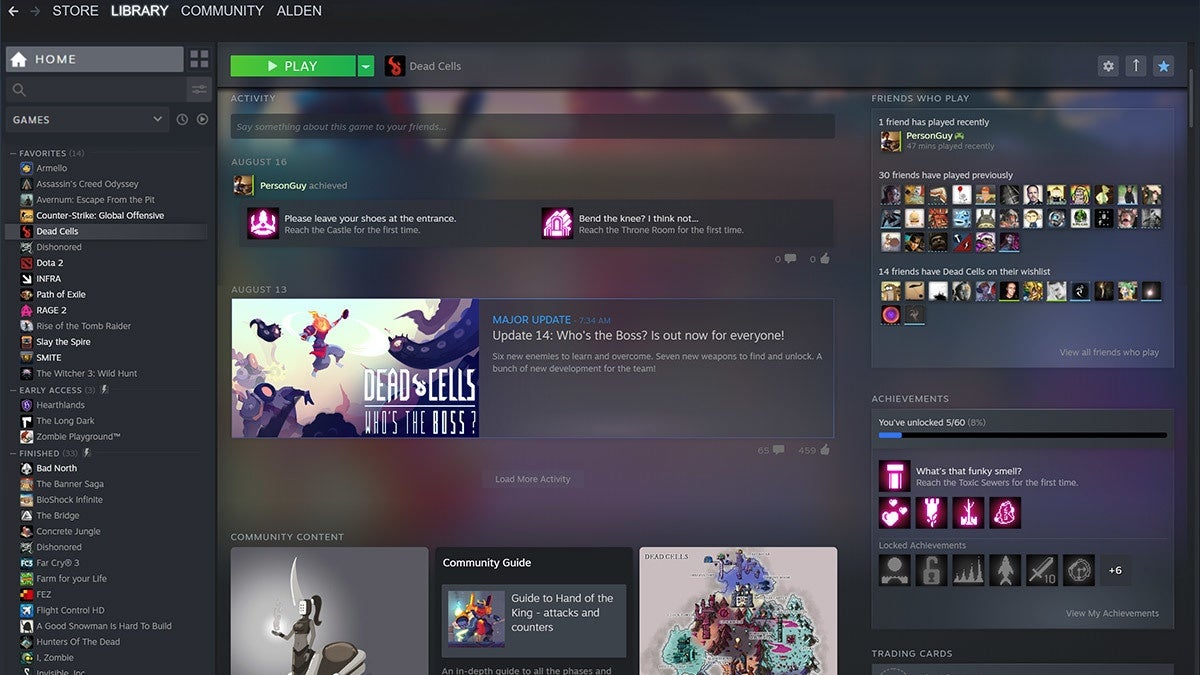This screenshot has width=1200, height=675.
Task: Click the library search magnifier icon
Action: click(x=20, y=89)
